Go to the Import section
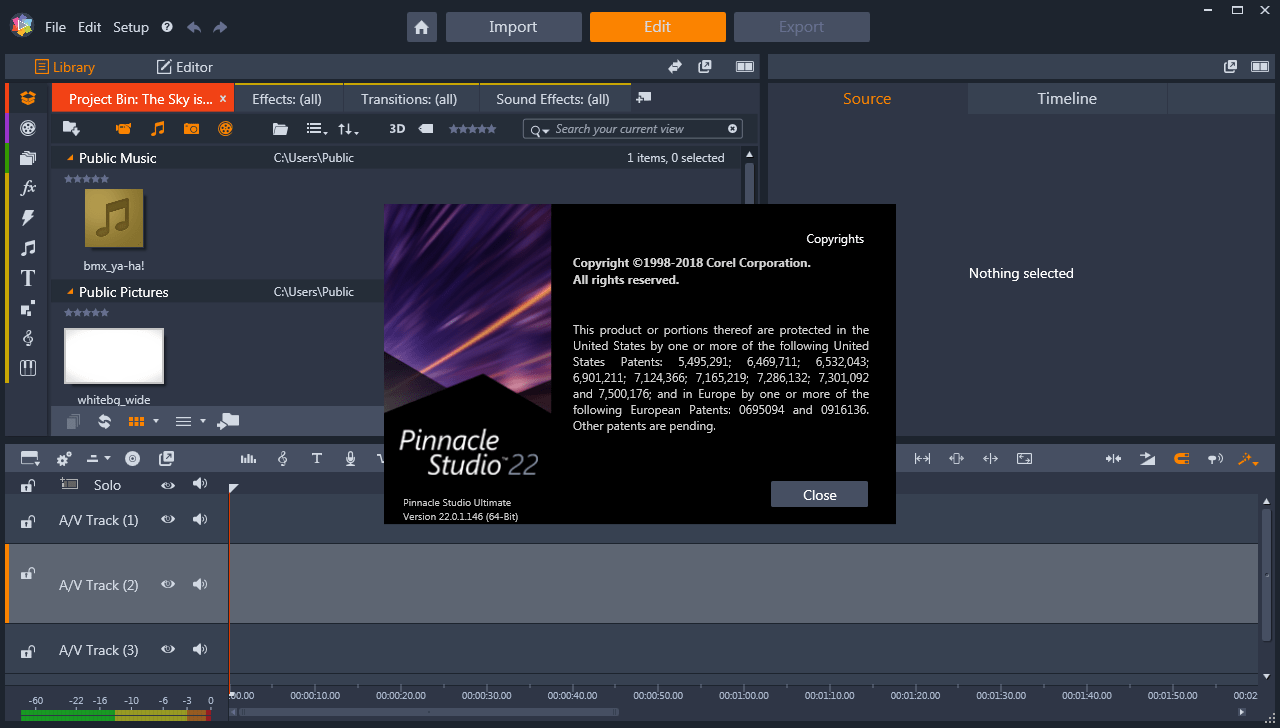The height and width of the screenshot is (728, 1280). [x=513, y=27]
